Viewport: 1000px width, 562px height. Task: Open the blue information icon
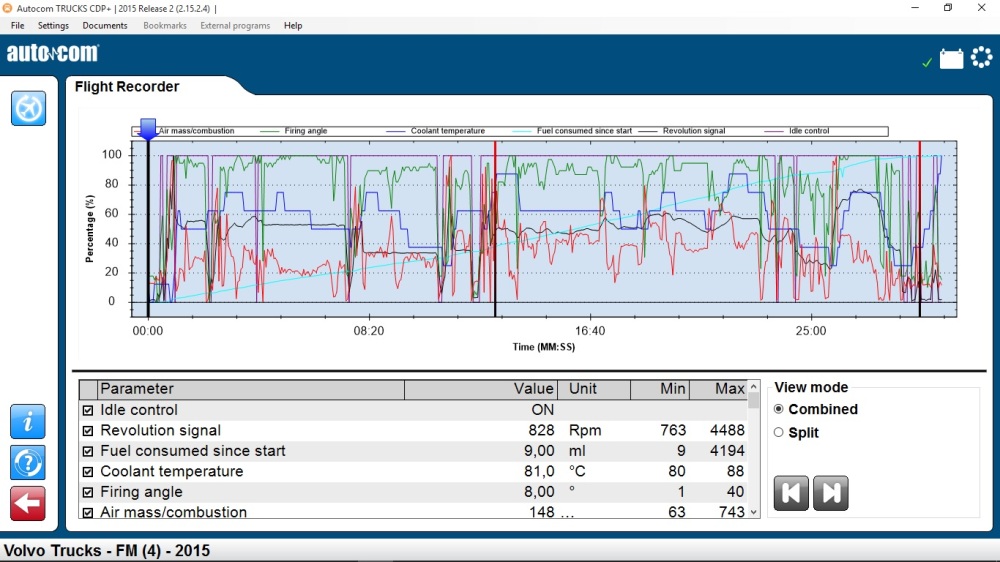pyautogui.click(x=28, y=422)
